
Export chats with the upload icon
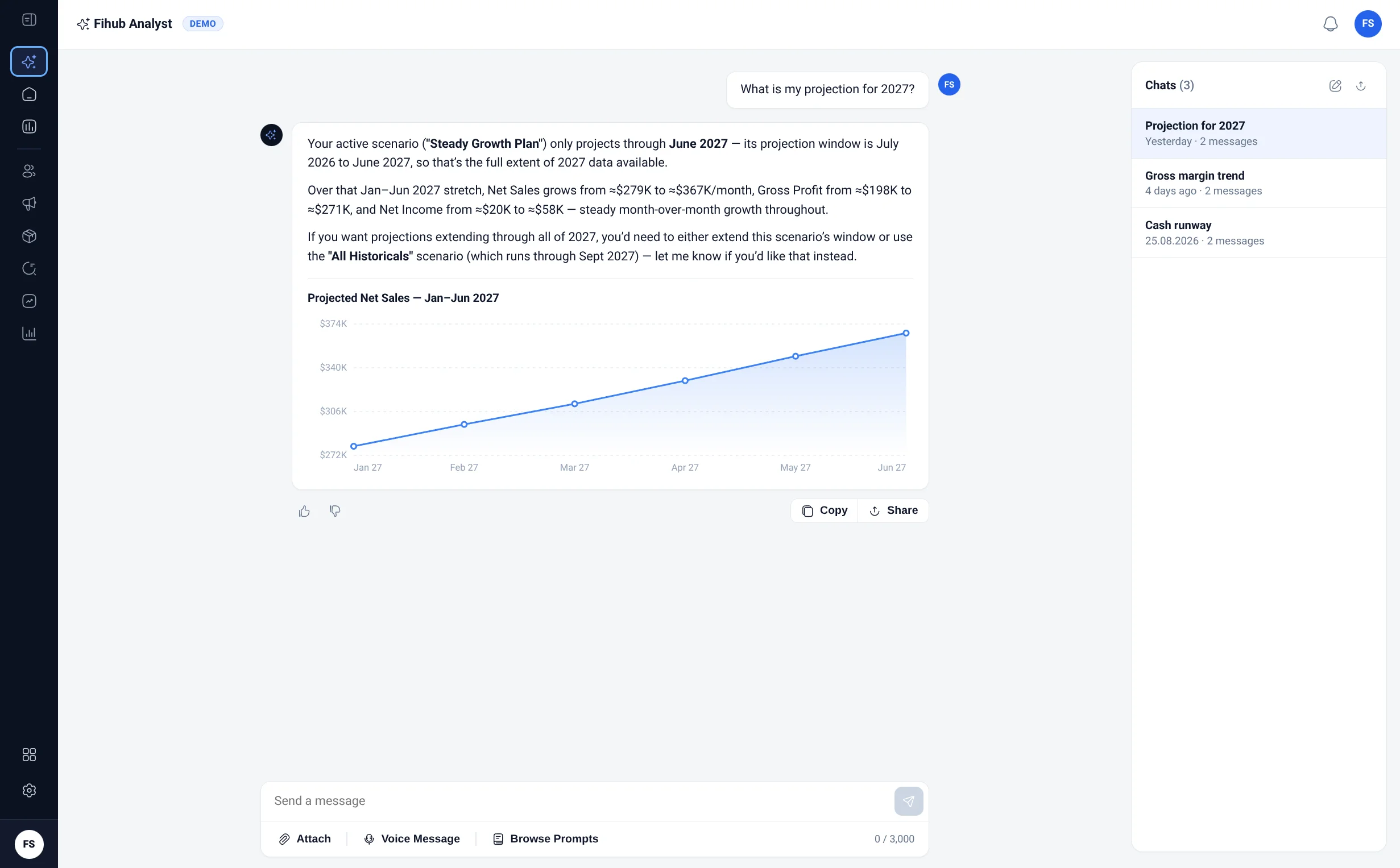pos(1360,85)
